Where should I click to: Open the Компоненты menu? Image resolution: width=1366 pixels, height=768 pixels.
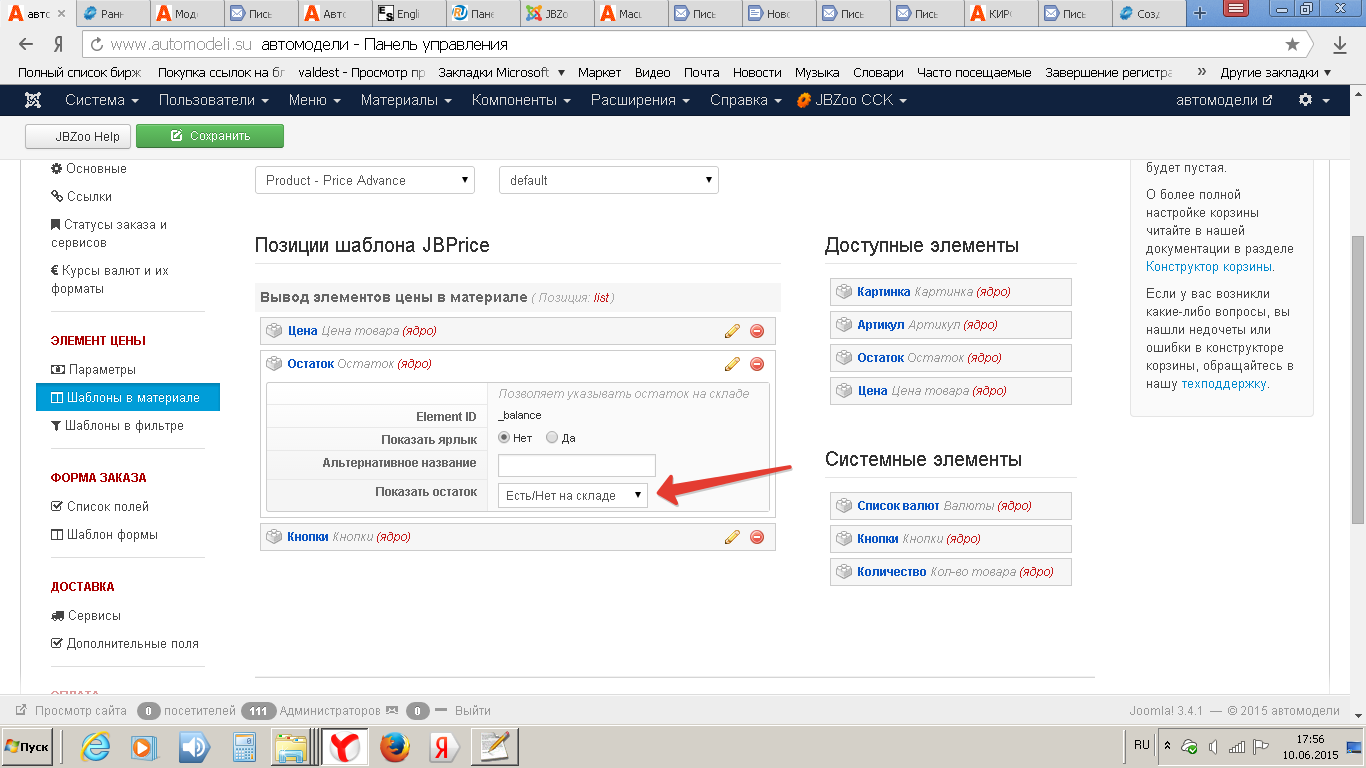click(520, 100)
